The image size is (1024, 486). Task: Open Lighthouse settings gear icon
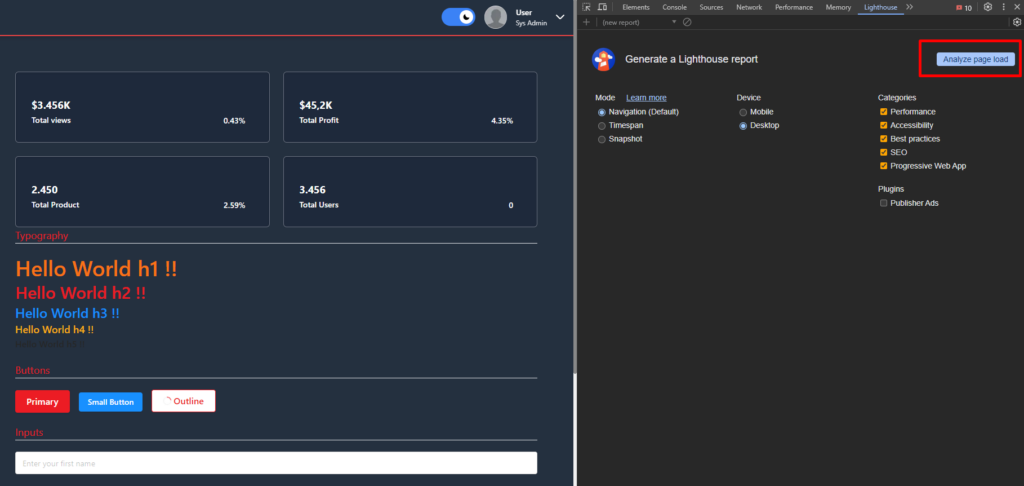click(x=1016, y=22)
